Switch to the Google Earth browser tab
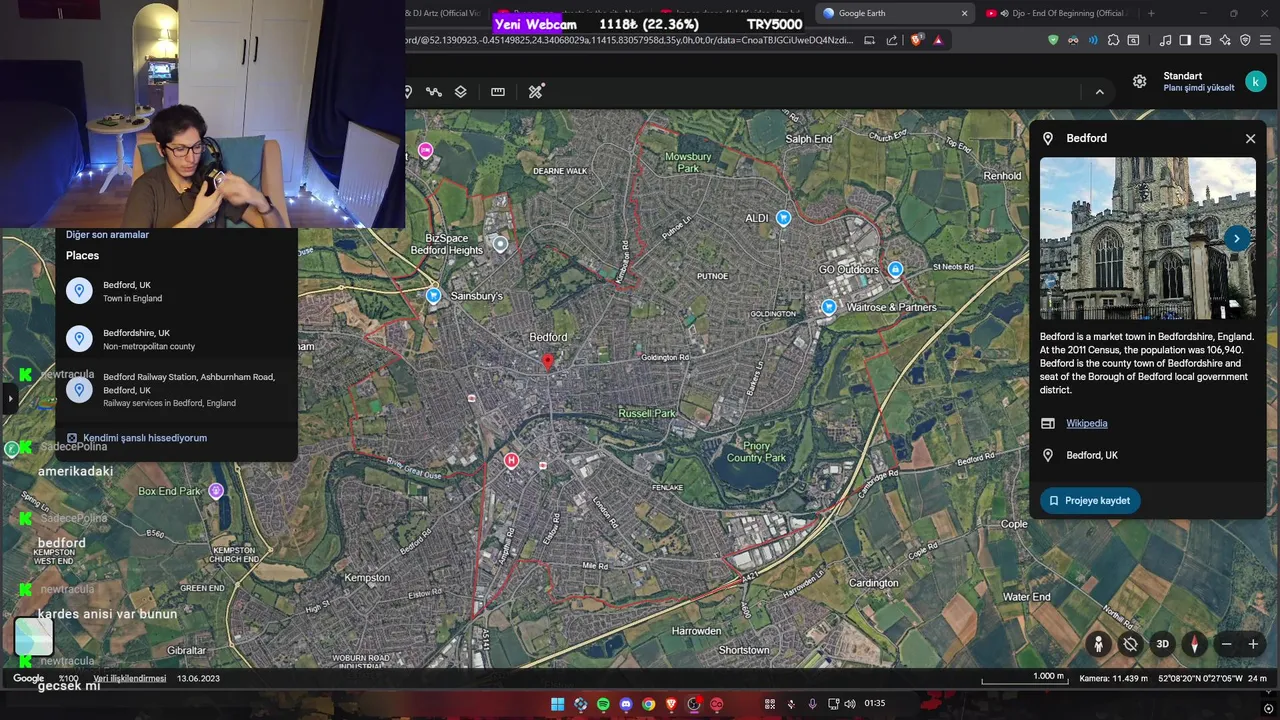The width and height of the screenshot is (1280, 720). 893,13
